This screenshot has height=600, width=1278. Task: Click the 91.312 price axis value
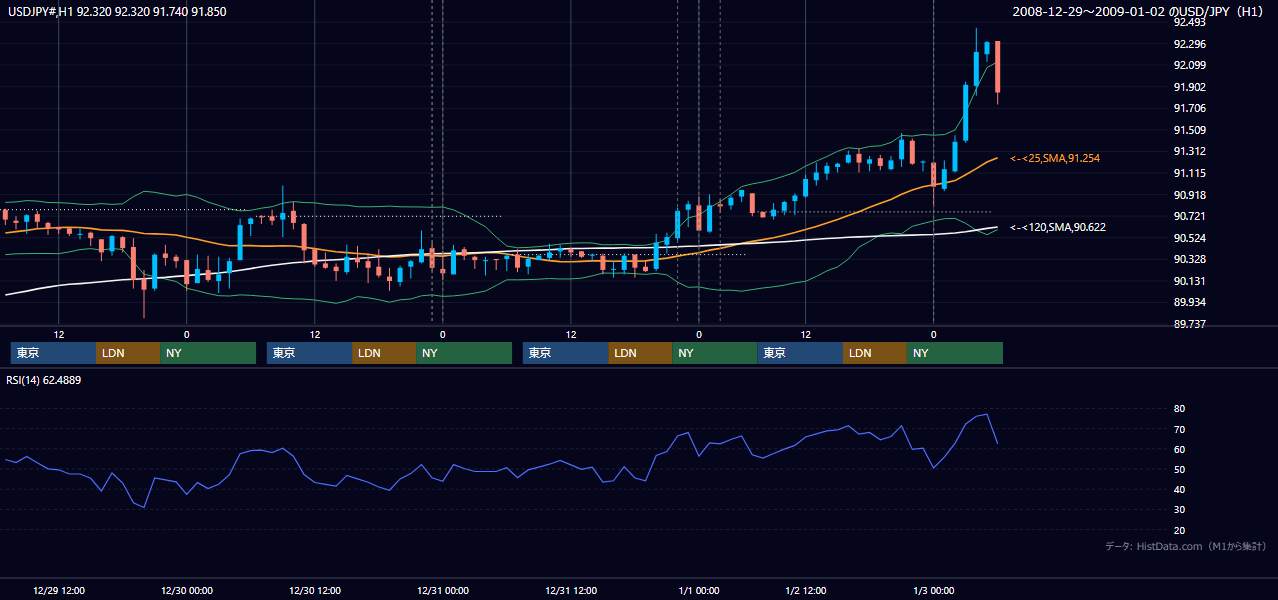click(1189, 151)
